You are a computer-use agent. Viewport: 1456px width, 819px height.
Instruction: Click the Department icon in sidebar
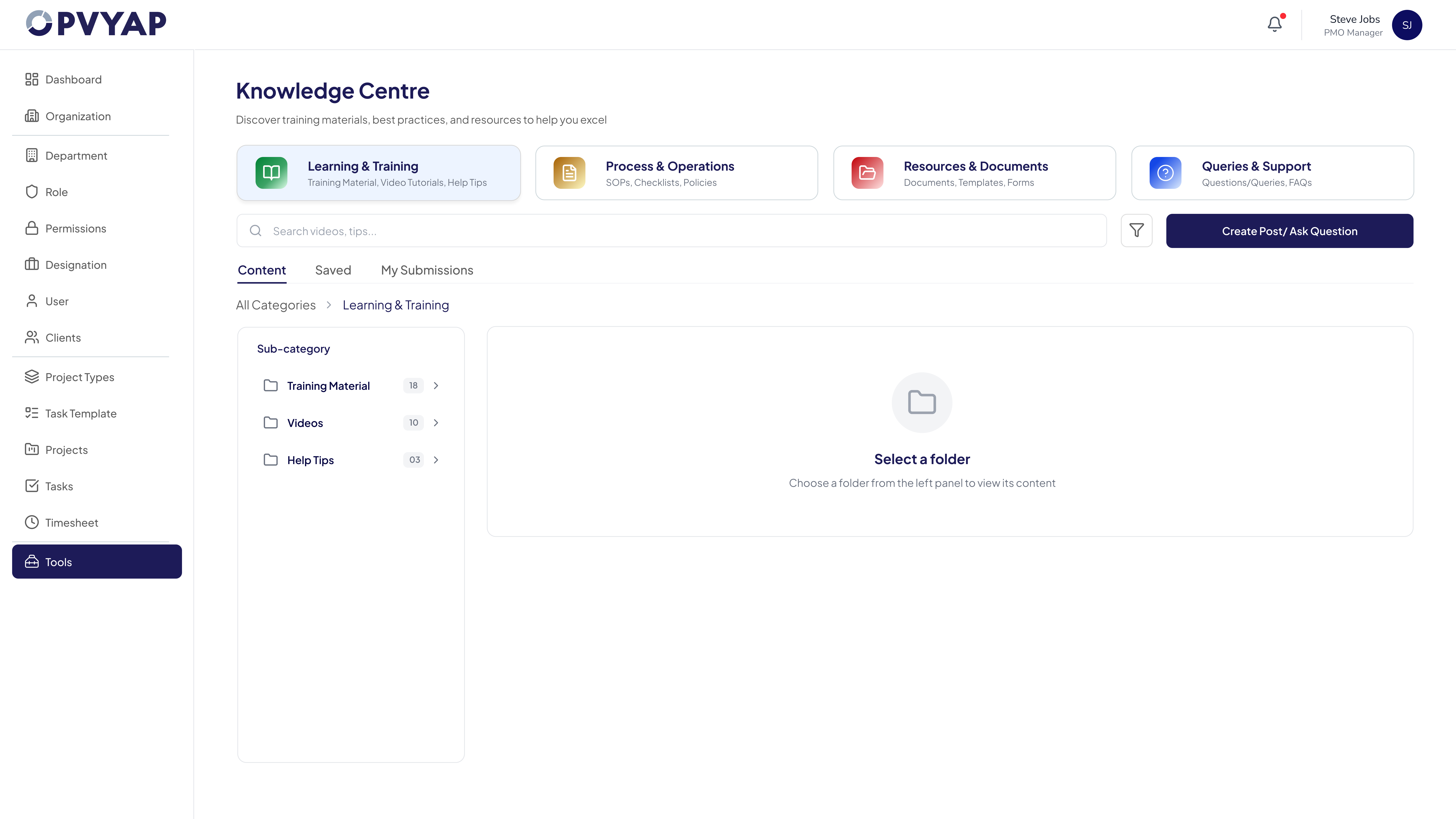[x=32, y=155]
